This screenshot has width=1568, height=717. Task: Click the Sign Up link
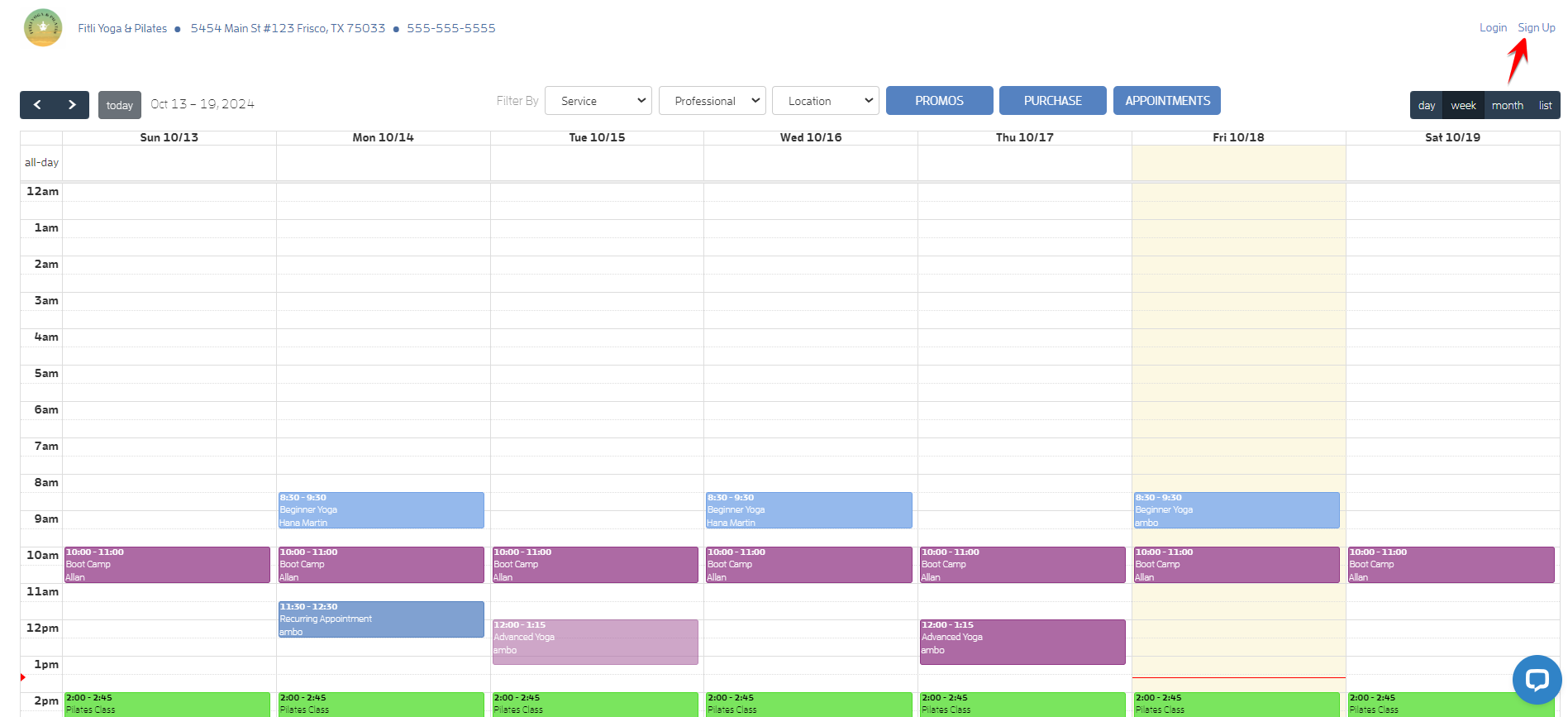[x=1537, y=27]
